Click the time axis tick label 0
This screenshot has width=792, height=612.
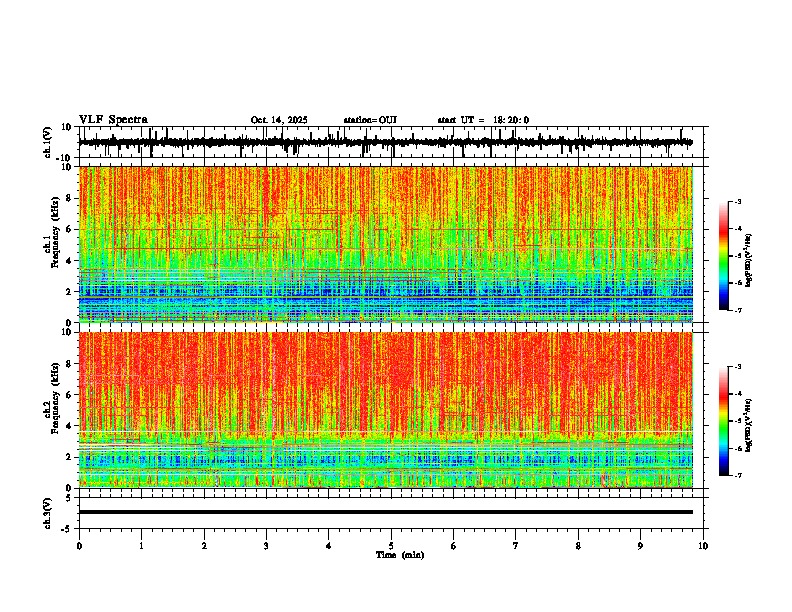79,546
